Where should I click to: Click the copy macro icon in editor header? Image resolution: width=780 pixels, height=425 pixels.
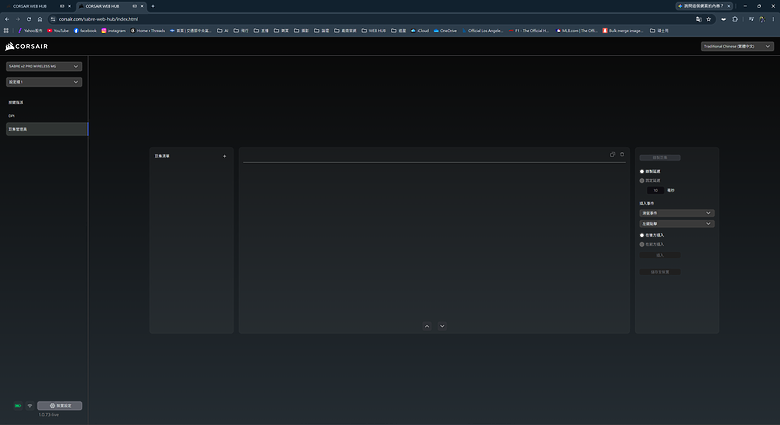tap(612, 154)
